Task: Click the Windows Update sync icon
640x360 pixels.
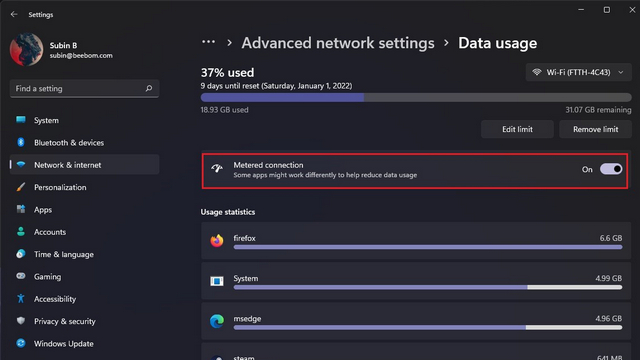Action: click(21, 343)
